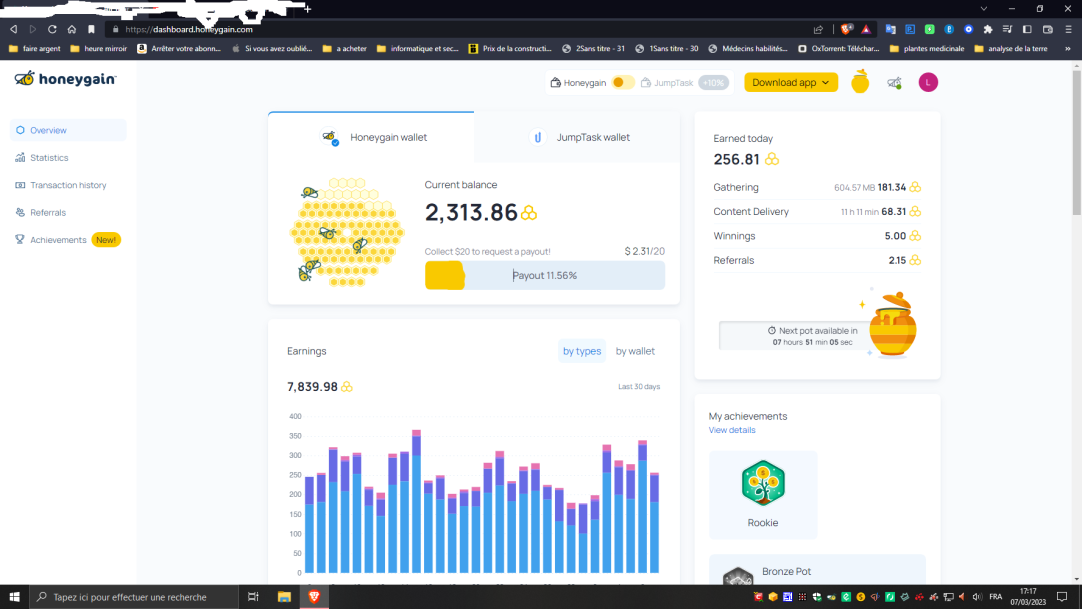Click the browser back button

point(14,29)
